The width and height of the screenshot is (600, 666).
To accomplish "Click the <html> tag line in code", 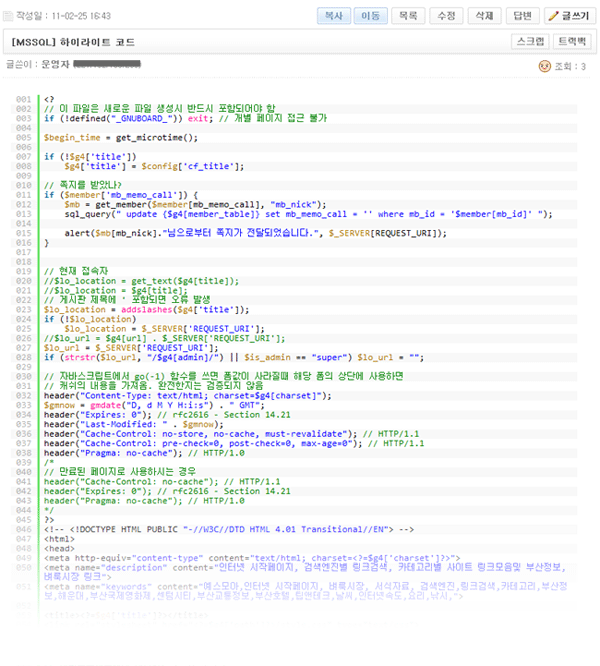I will (x=60, y=537).
